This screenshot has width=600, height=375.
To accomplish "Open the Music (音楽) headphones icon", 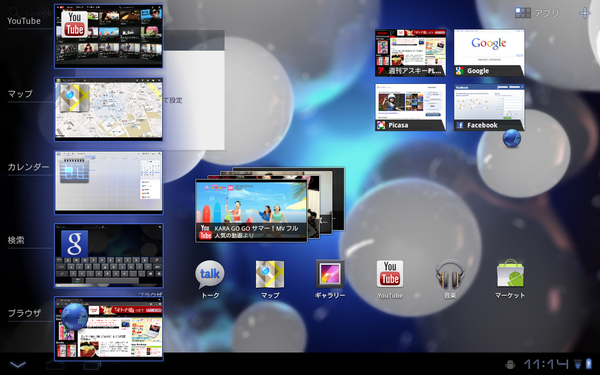I will coord(450,274).
